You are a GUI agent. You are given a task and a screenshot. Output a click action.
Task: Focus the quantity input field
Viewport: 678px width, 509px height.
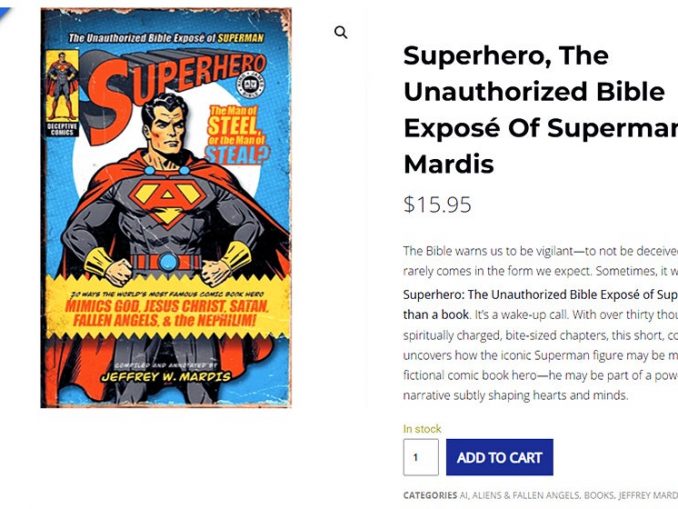coord(420,458)
